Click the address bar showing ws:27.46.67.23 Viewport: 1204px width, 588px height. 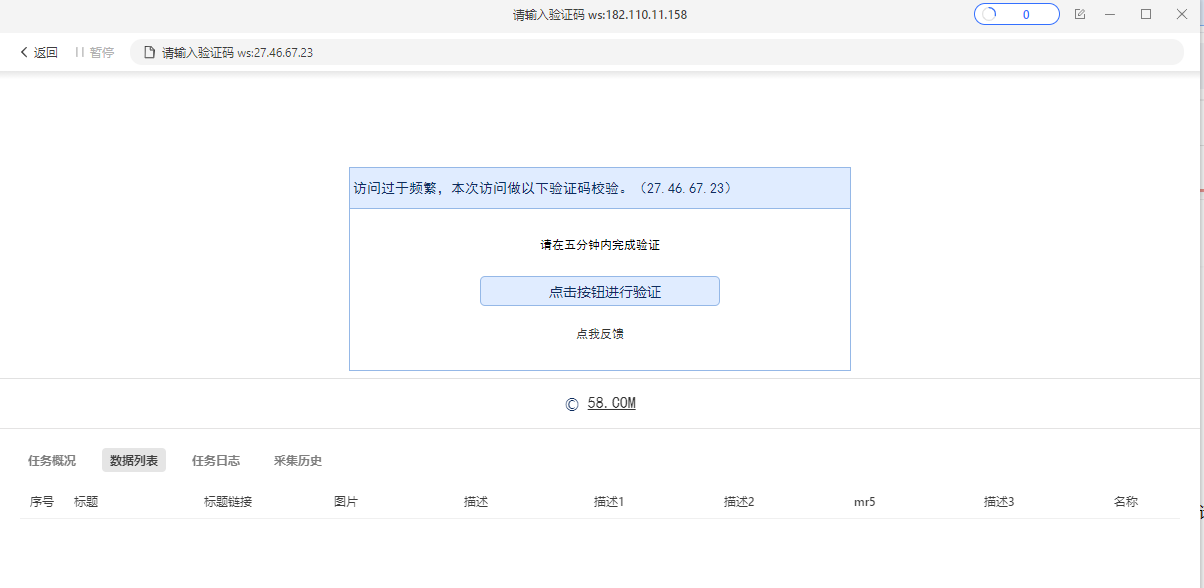coord(657,52)
